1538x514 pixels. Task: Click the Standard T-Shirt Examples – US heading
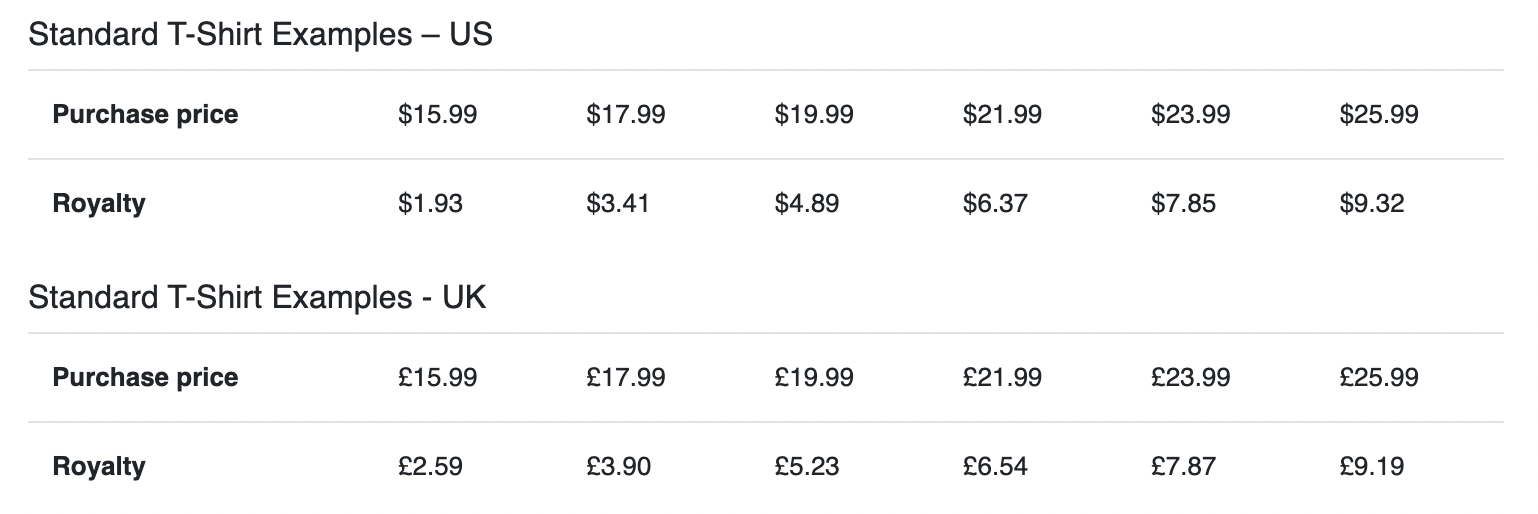pos(261,35)
